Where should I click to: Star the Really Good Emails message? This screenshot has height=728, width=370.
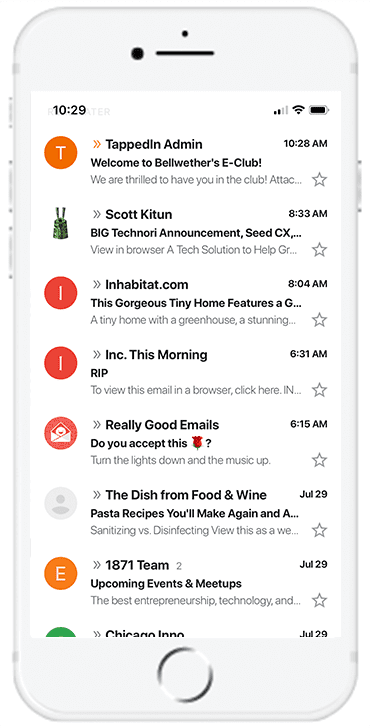(319, 460)
